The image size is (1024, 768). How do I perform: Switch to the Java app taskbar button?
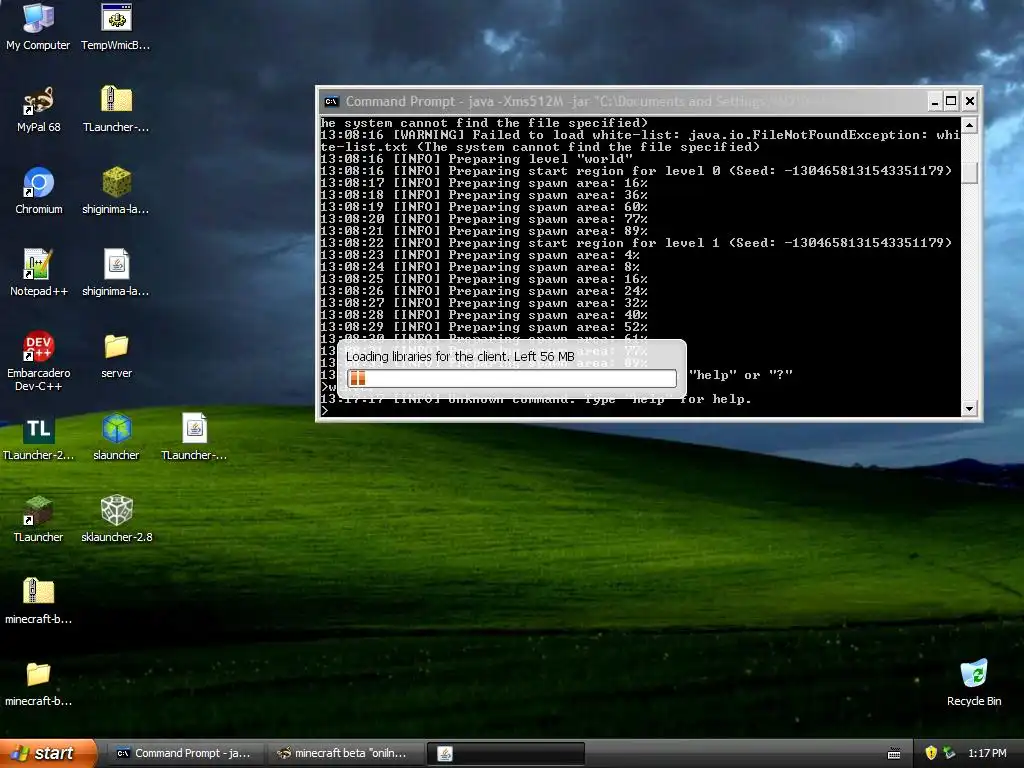[506, 753]
